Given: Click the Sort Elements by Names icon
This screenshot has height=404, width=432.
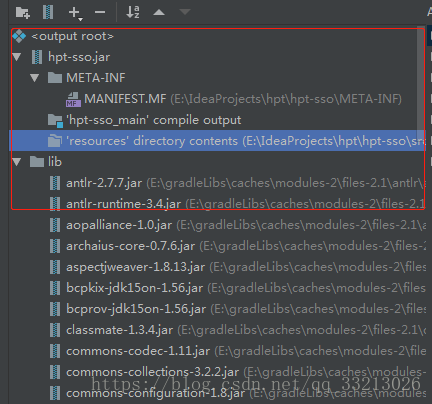Looking at the screenshot, I should [133, 12].
